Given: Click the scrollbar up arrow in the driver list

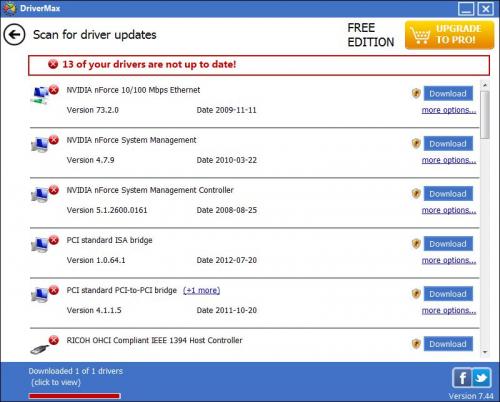Looking at the screenshot, I should tap(485, 85).
